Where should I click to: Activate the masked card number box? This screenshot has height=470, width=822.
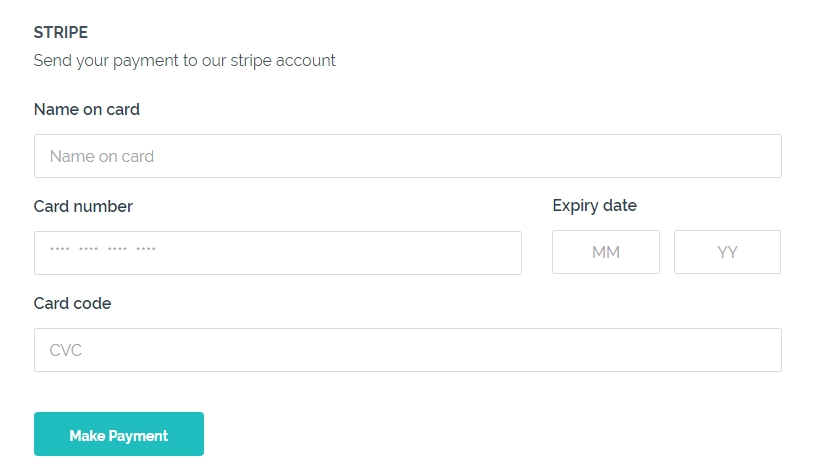pos(277,253)
